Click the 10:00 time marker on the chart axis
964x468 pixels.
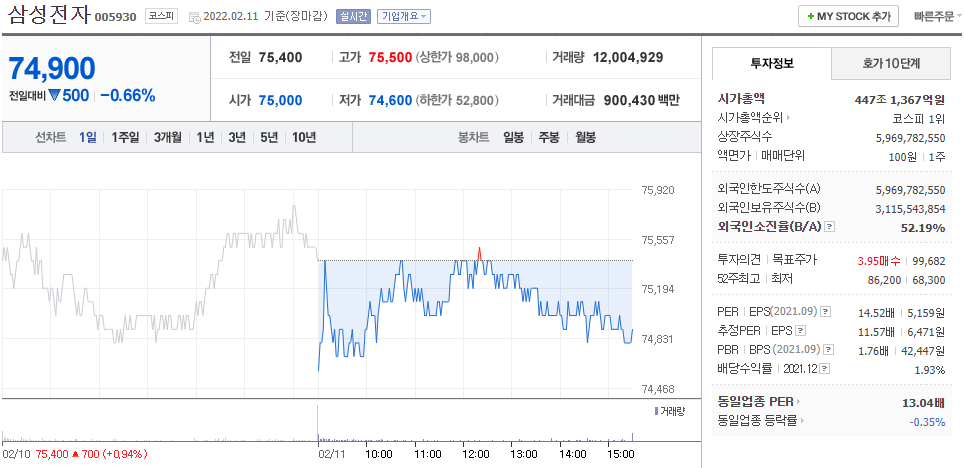pyautogui.click(x=378, y=454)
